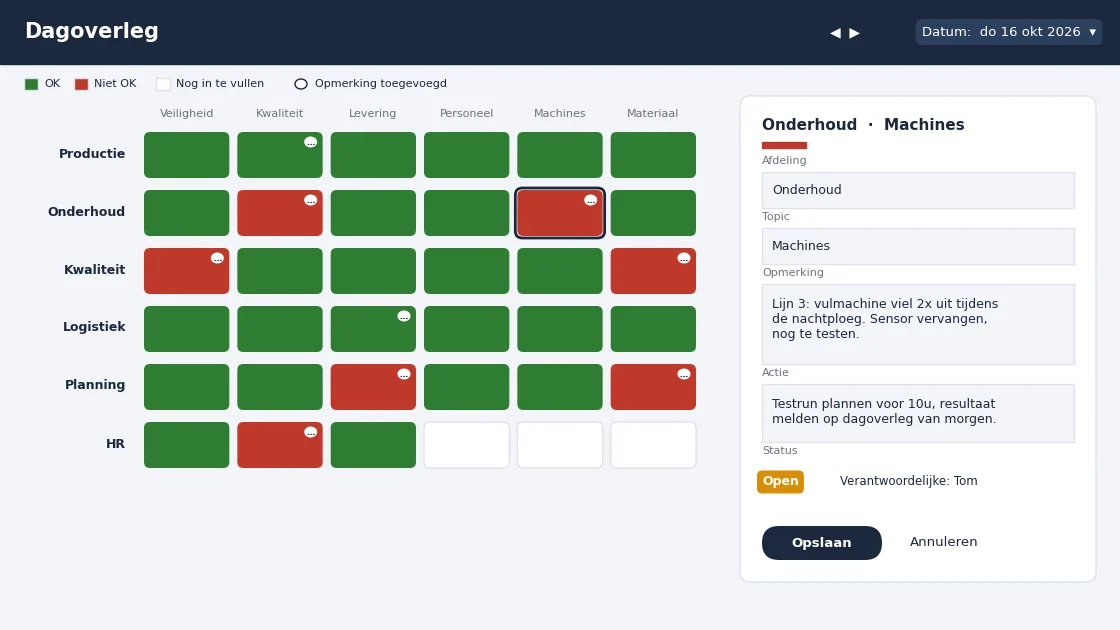Viewport: 1120px width, 630px height.
Task: Click the Opmerking toegevoegd legend circle
Action: [x=301, y=84]
